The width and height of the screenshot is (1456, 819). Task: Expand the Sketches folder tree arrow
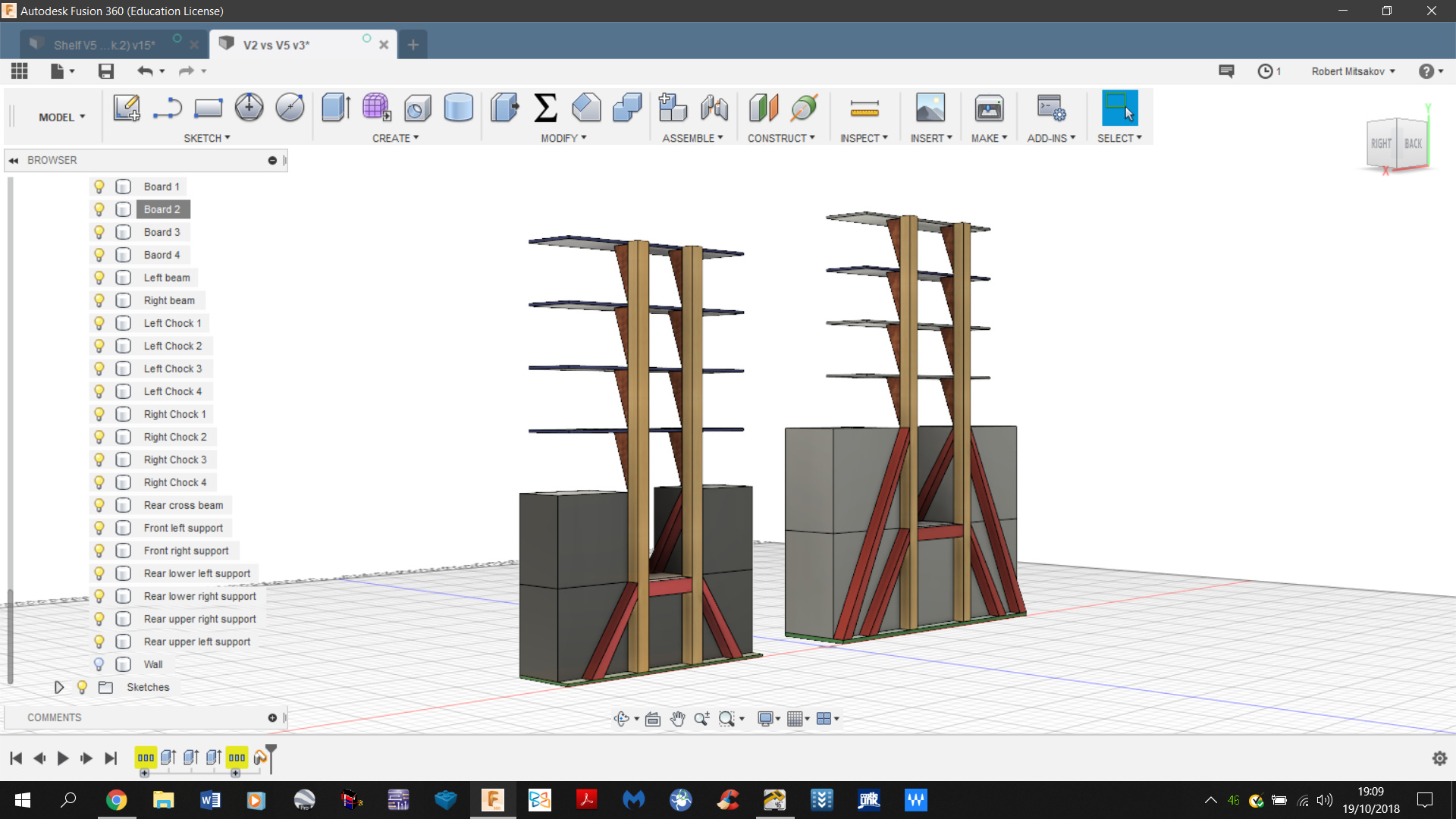pos(58,687)
